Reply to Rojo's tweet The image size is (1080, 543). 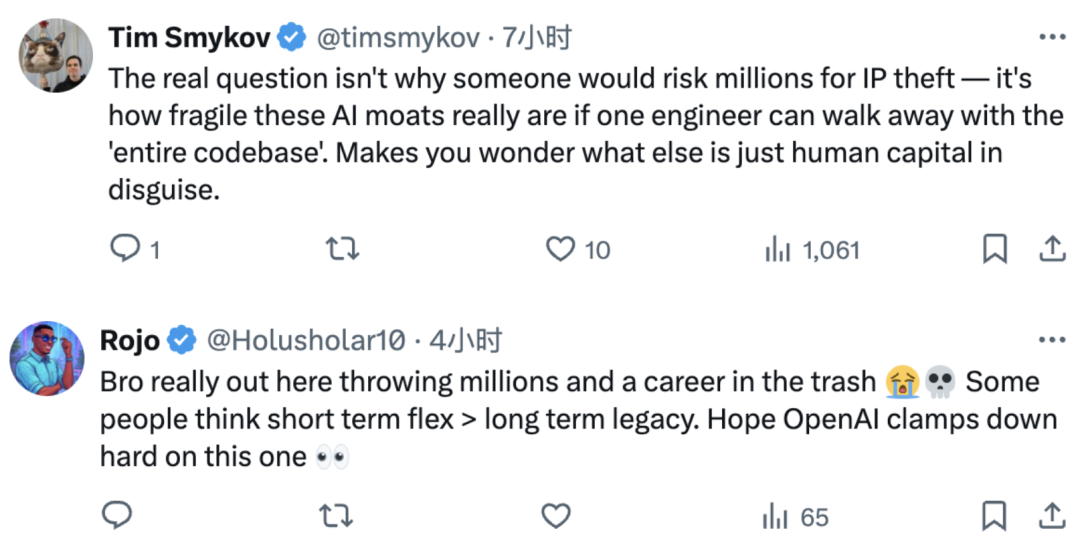pos(118,516)
